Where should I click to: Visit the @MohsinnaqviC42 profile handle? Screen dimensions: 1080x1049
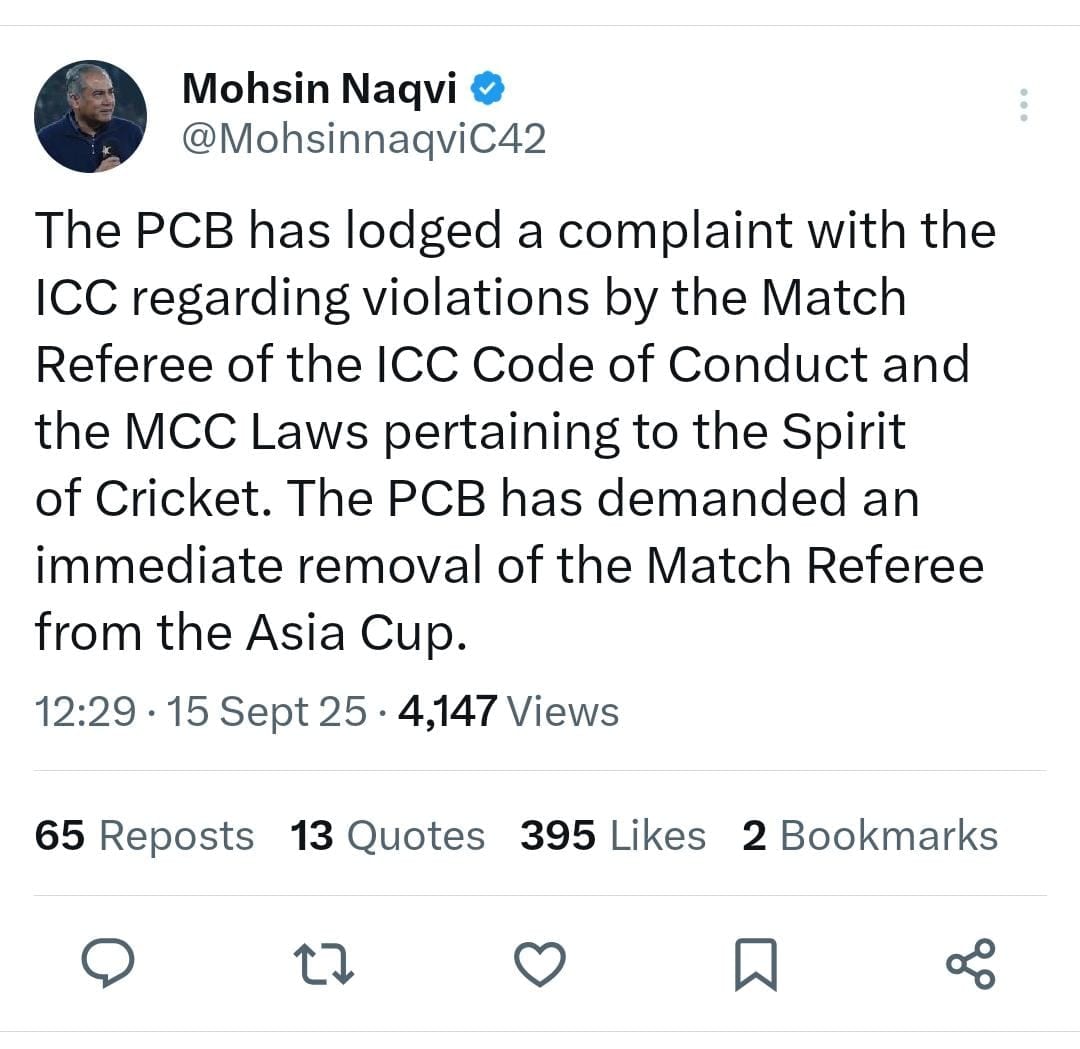pos(366,138)
